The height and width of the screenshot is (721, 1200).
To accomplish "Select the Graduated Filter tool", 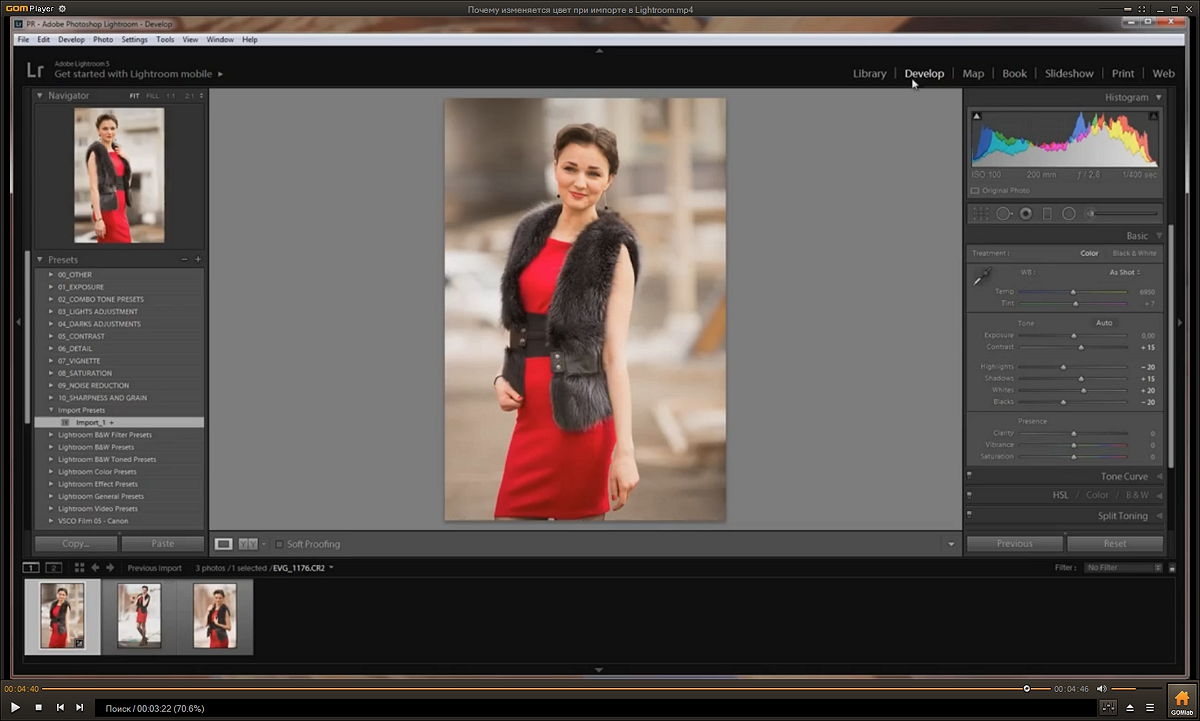I will [x=1047, y=213].
